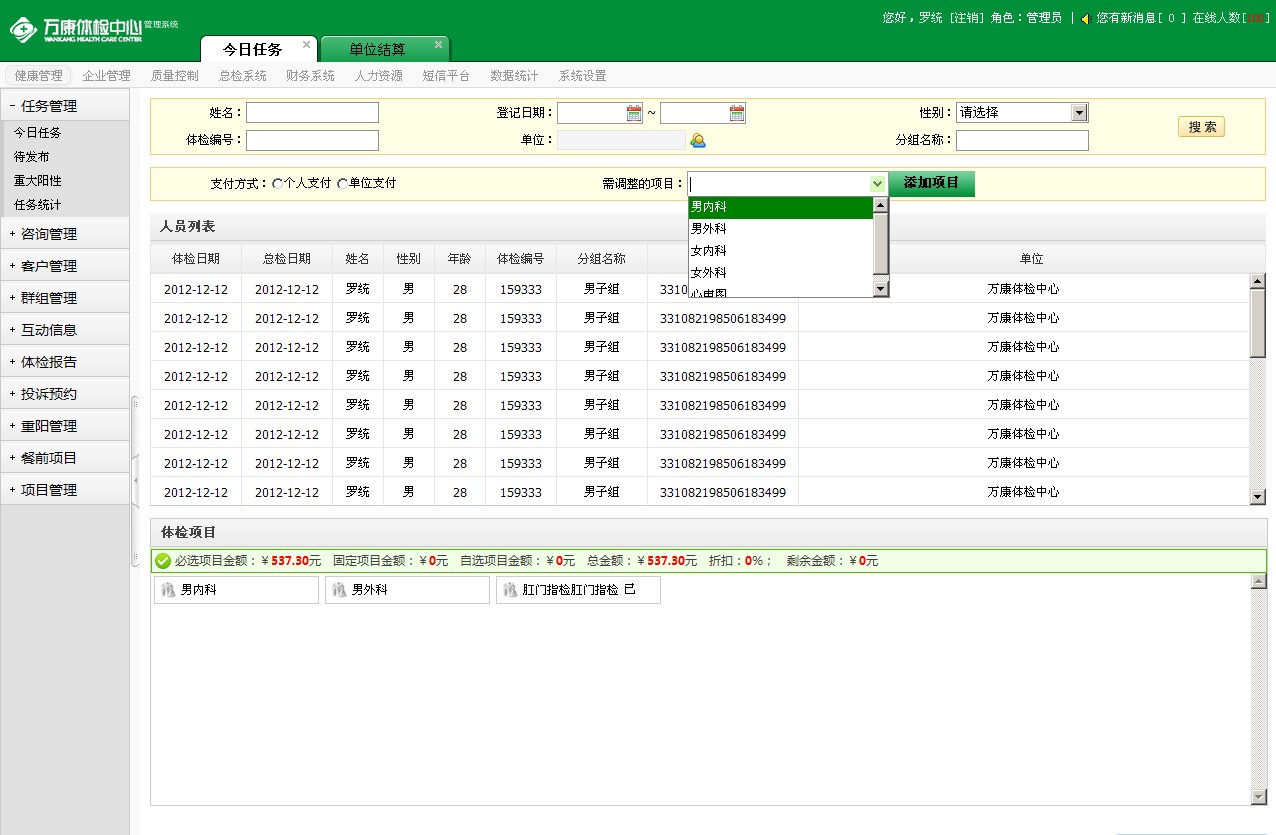Expand the 群组管理 section
Screen dimensions: 1276x835
click(65, 298)
